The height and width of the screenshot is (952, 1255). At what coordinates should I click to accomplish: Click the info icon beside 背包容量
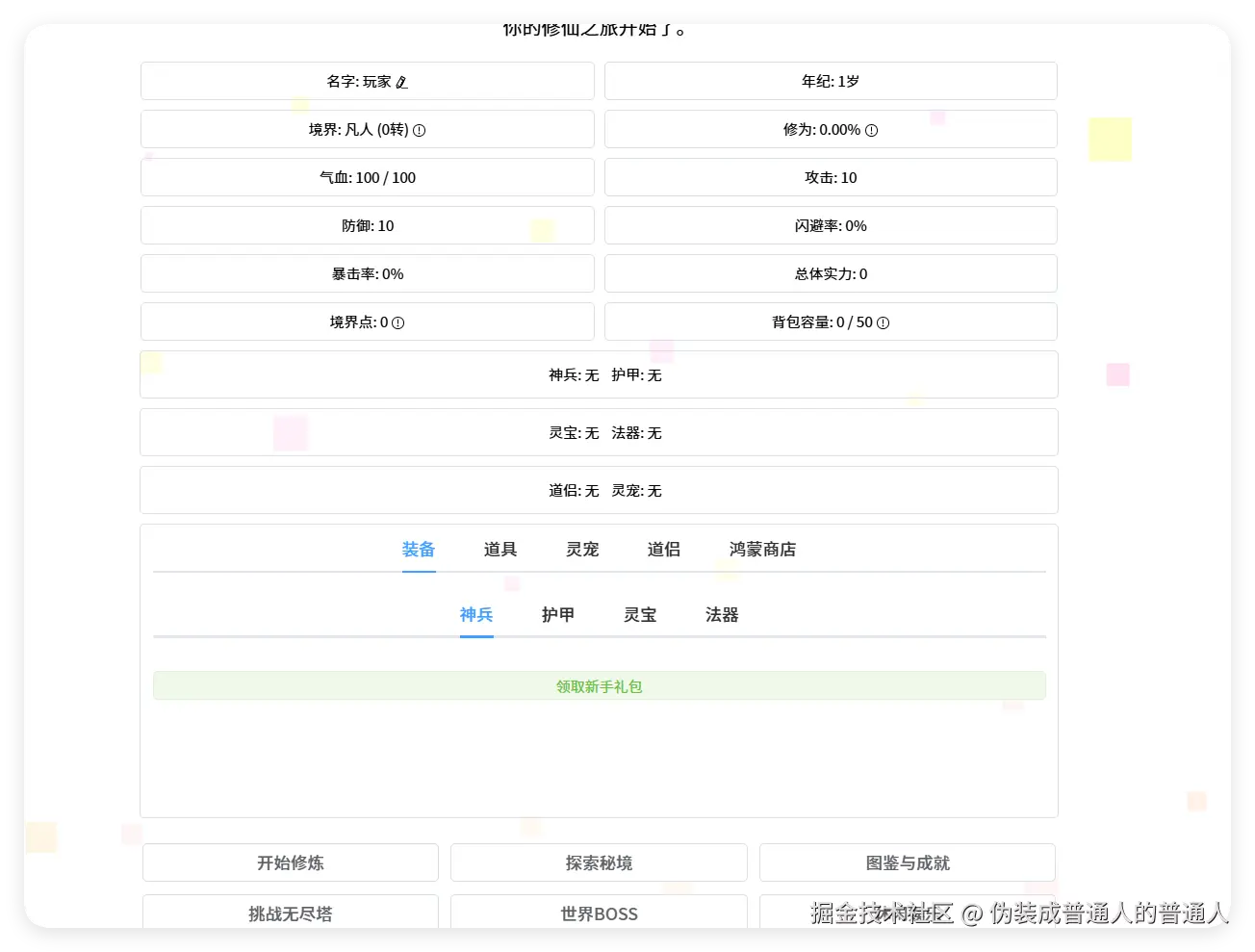[x=884, y=322]
